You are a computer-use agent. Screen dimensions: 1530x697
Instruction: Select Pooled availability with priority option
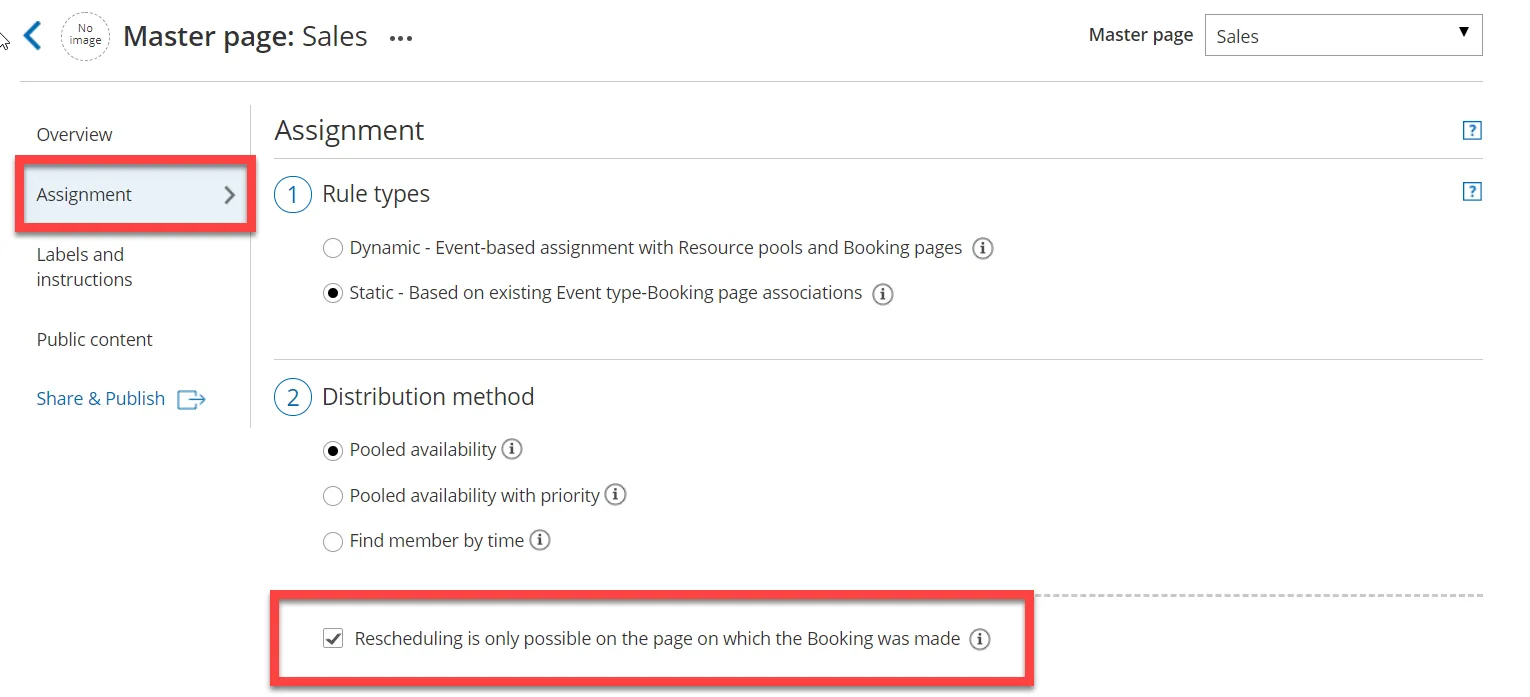[333, 496]
